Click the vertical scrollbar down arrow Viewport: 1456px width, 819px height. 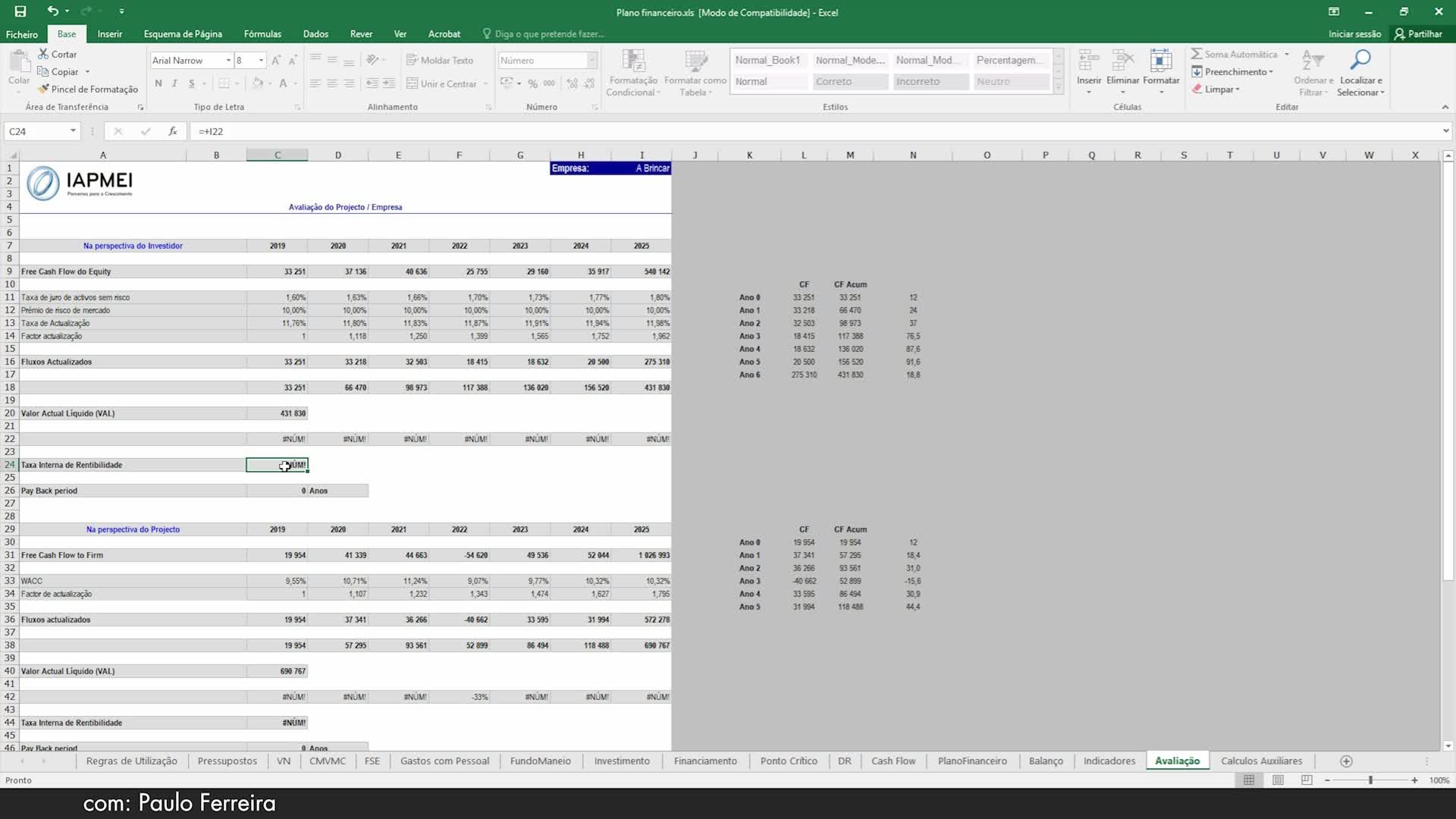click(1448, 746)
